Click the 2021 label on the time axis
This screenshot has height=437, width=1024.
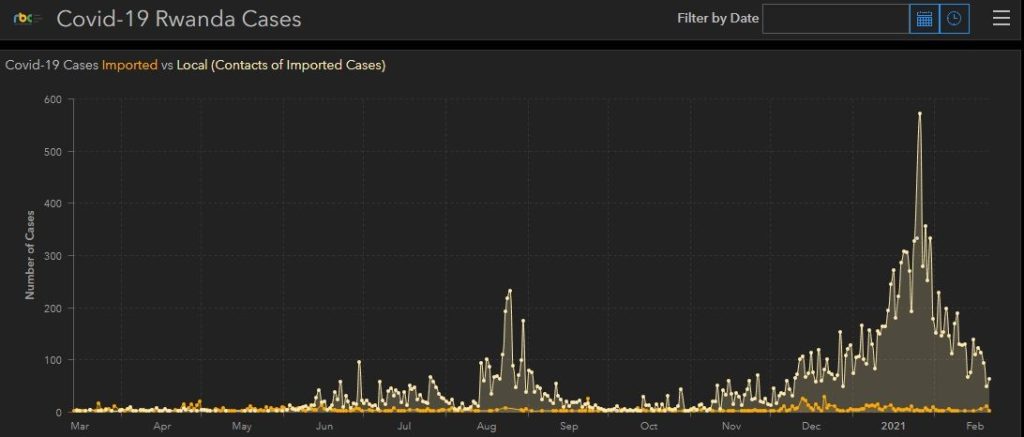(x=893, y=427)
